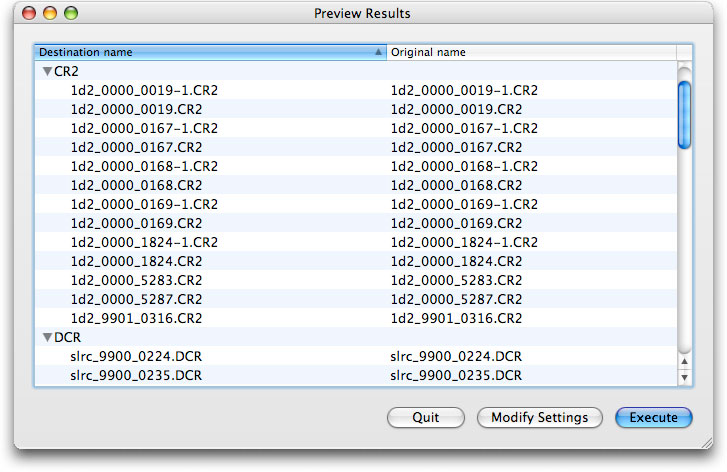Select destination file 1d2_0000_0167.CR2
This screenshot has height=472, width=727.
point(136,147)
